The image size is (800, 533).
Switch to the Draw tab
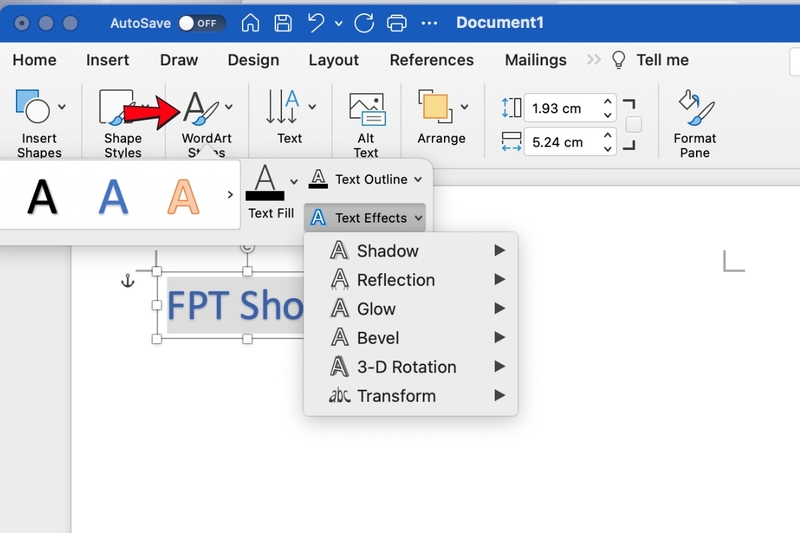(179, 60)
